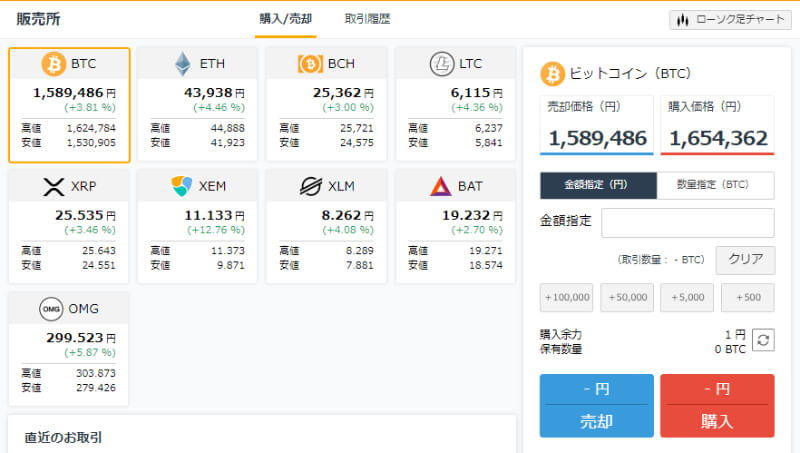Pick the XEM NEM icon

click(x=181, y=186)
